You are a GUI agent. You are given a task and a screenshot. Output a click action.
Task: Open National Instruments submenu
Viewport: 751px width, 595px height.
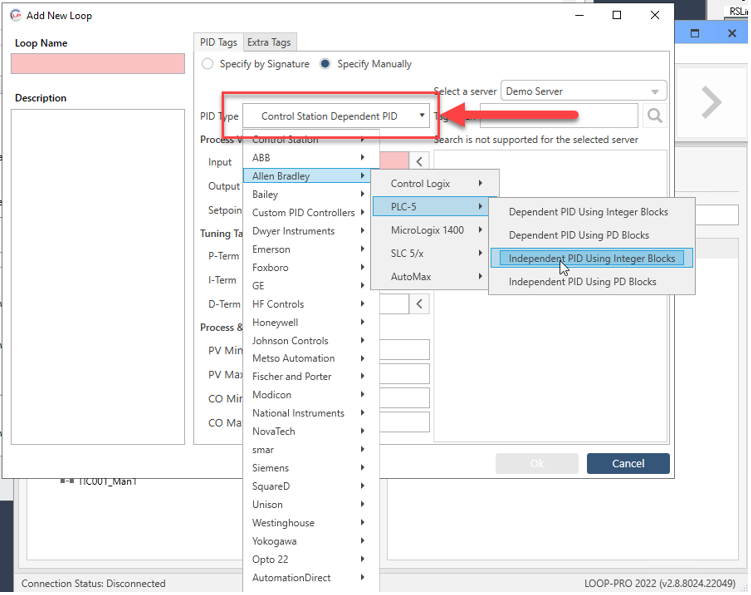pos(309,413)
